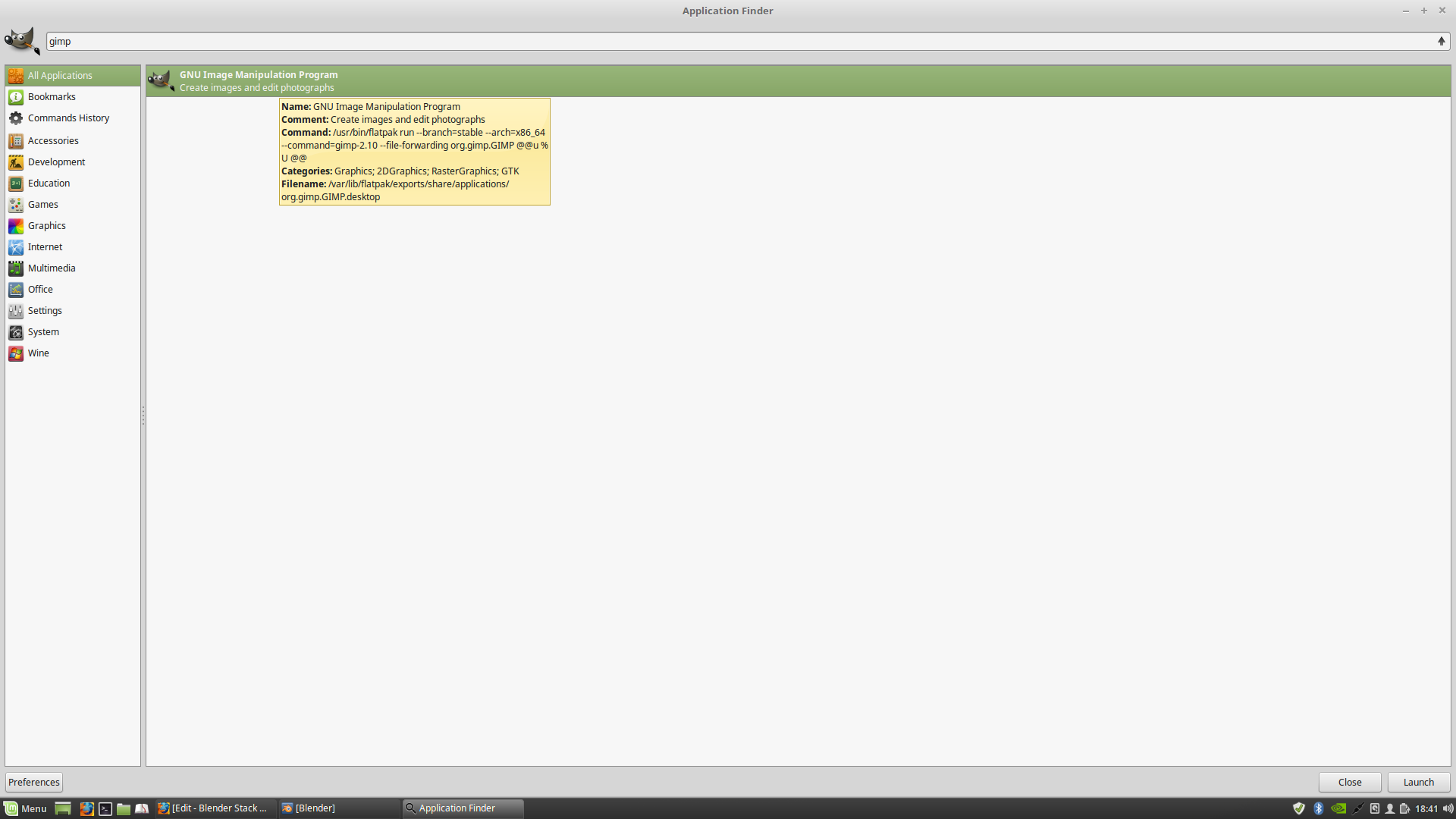Select the Accessories category icon
1456x819 pixels.
click(x=16, y=139)
